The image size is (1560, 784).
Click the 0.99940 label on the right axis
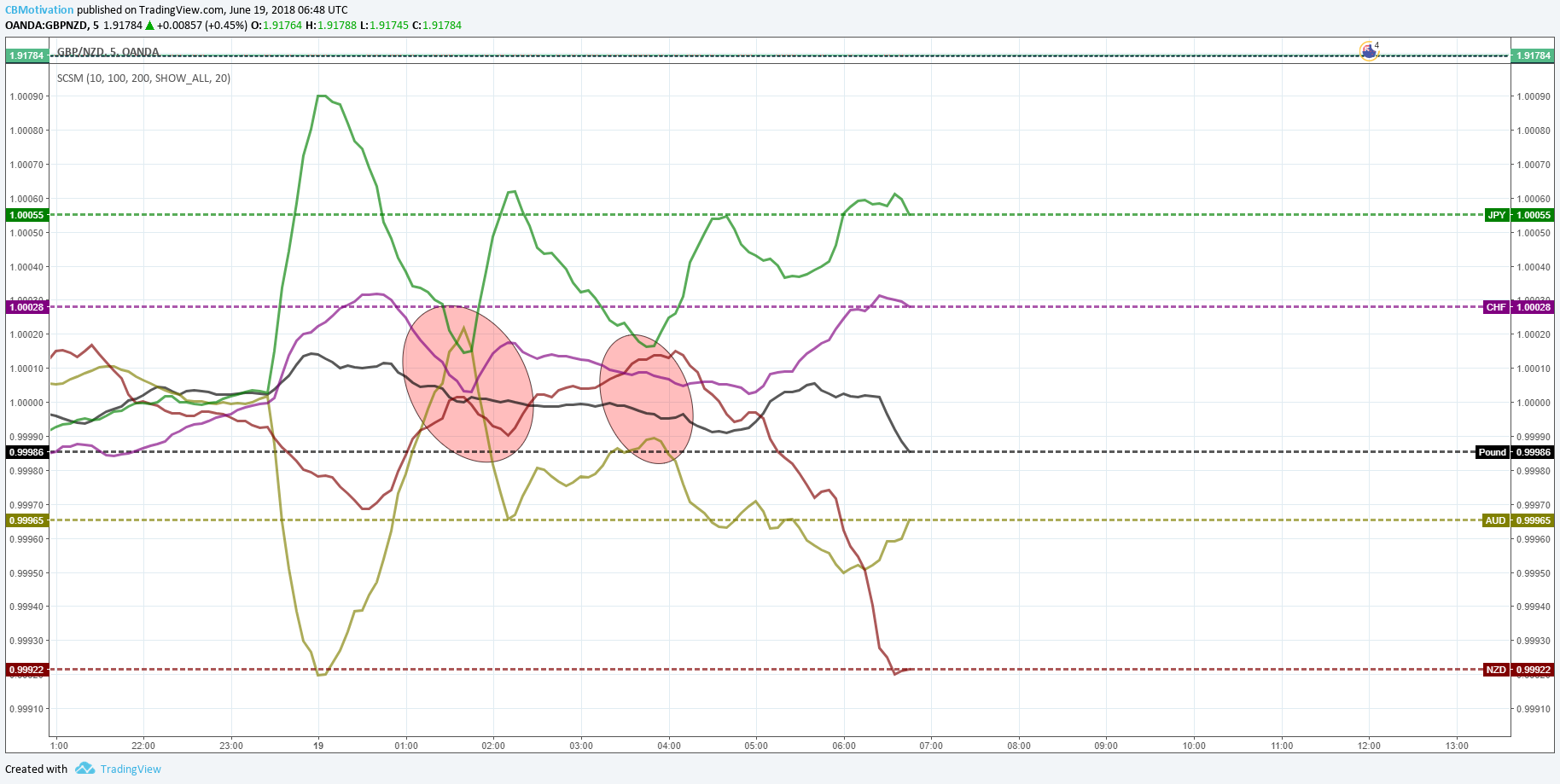(x=1534, y=607)
